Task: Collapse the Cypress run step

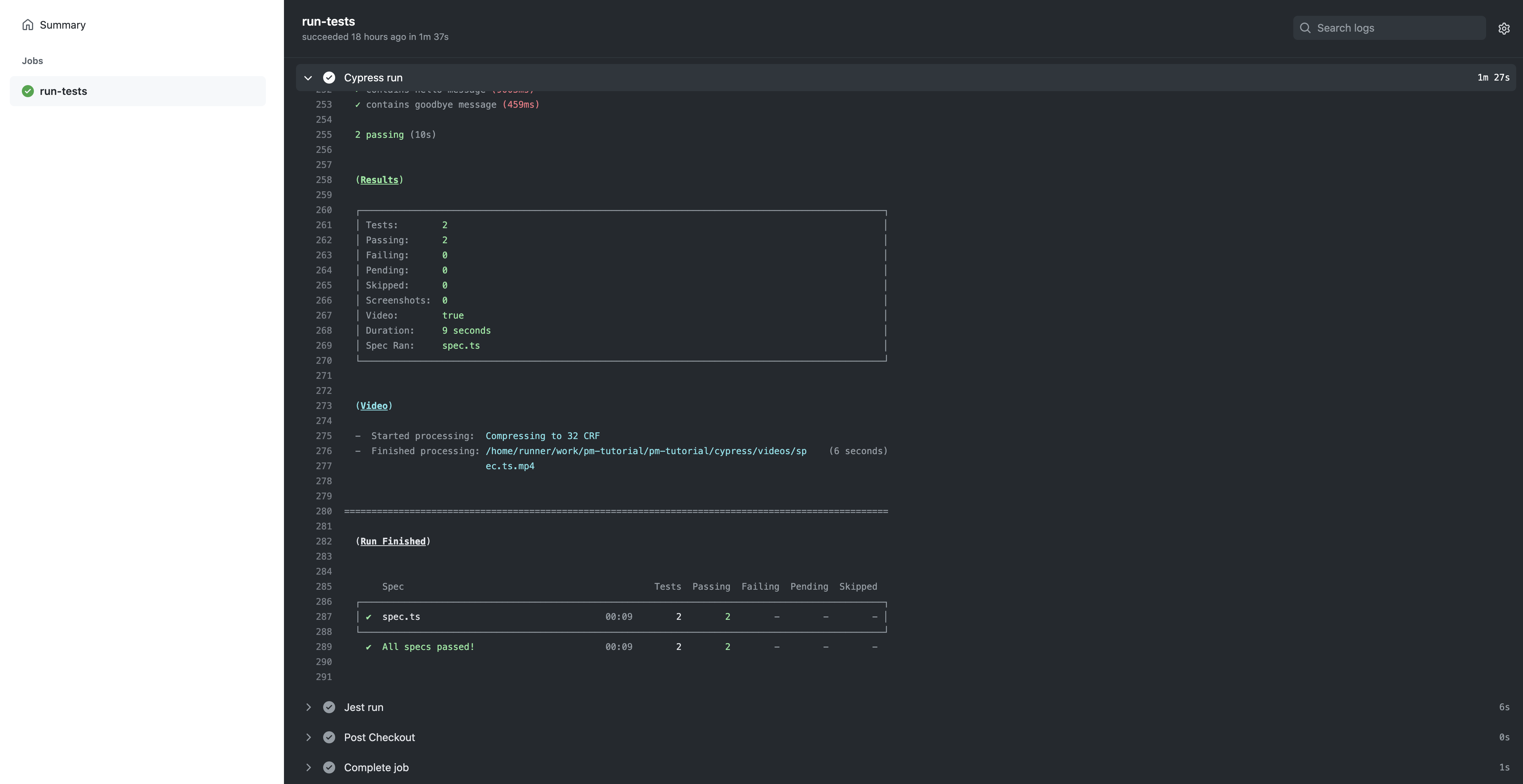Action: click(308, 78)
